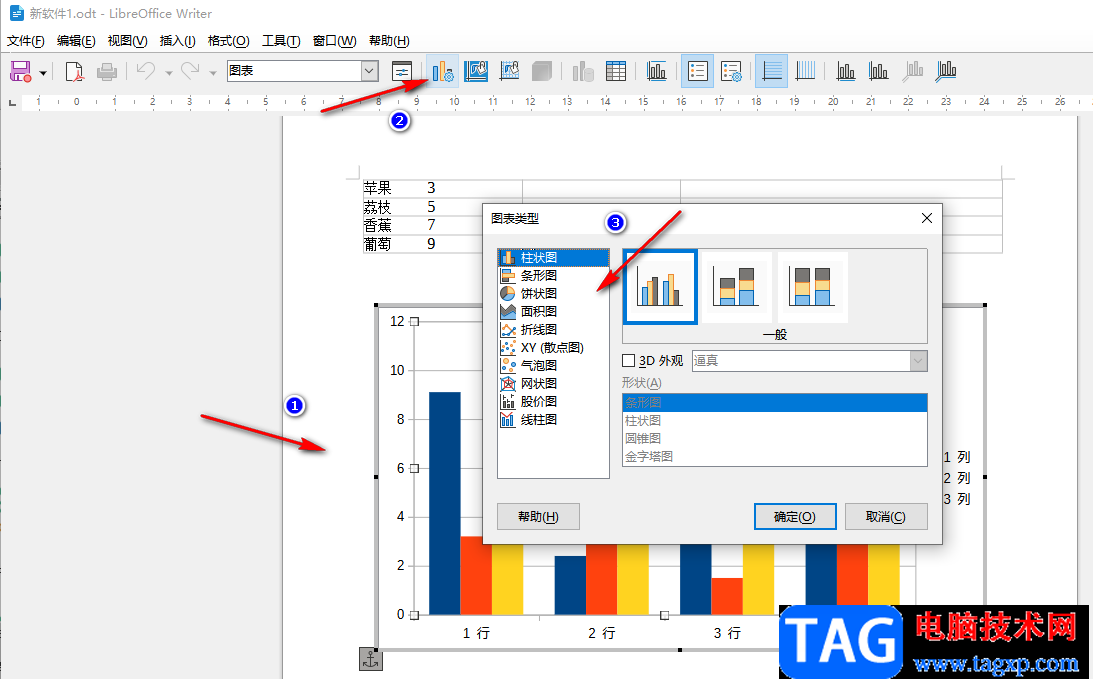Click the Data Ranges icon
1093x679 pixels.
pos(583,71)
